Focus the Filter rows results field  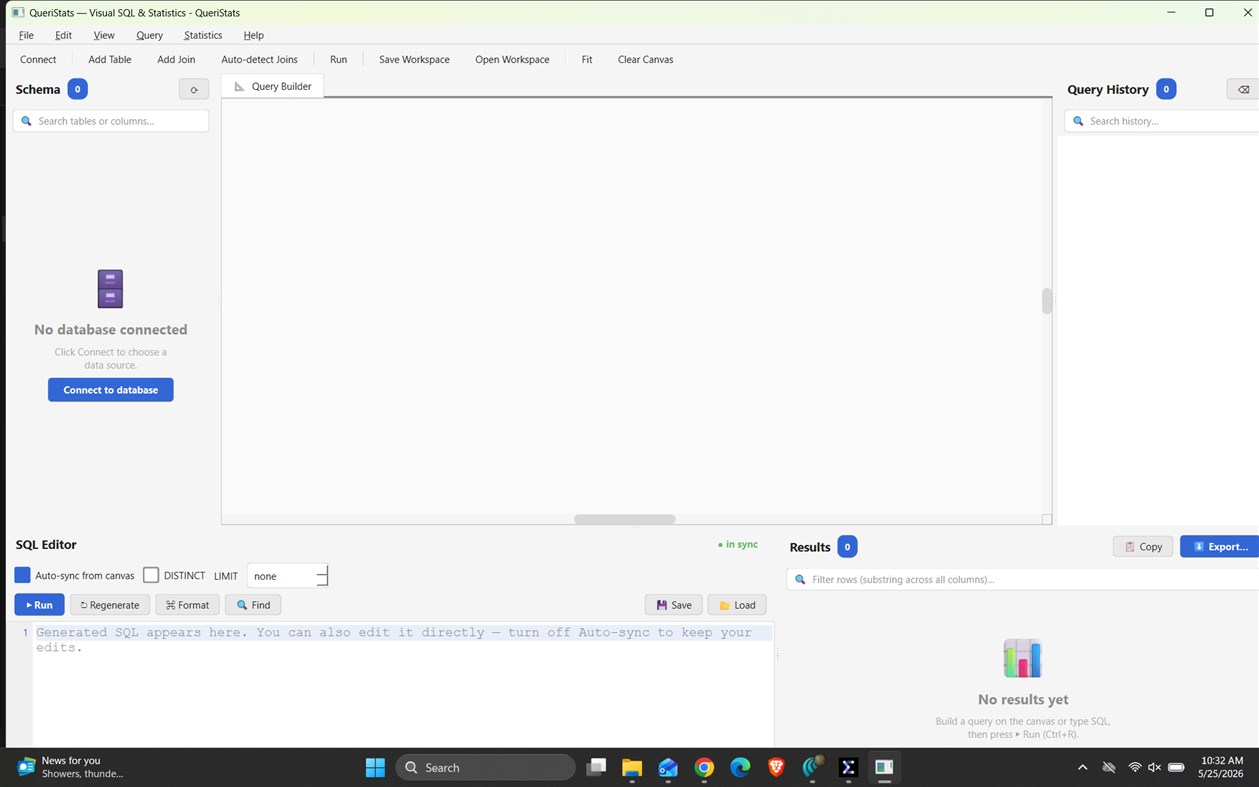point(1022,579)
